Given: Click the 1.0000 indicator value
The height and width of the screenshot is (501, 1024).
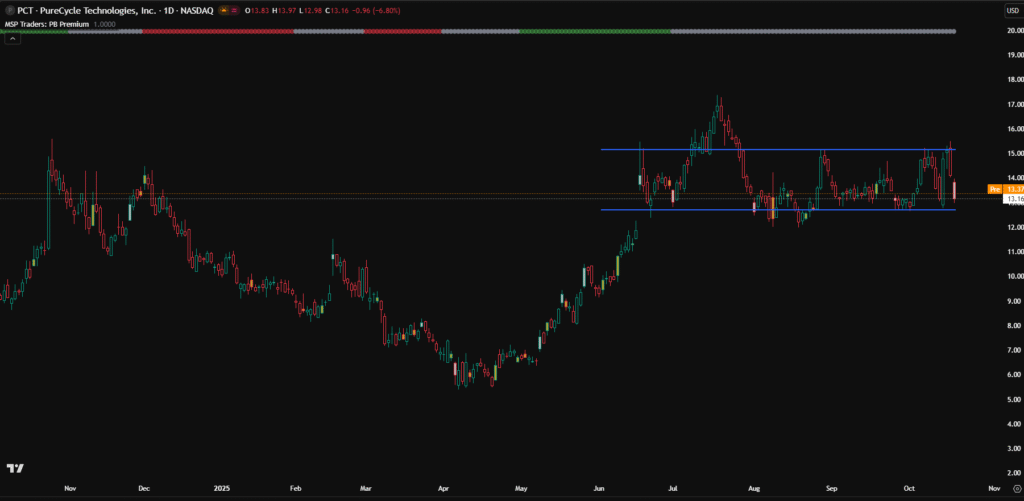Looking at the screenshot, I should point(104,22).
